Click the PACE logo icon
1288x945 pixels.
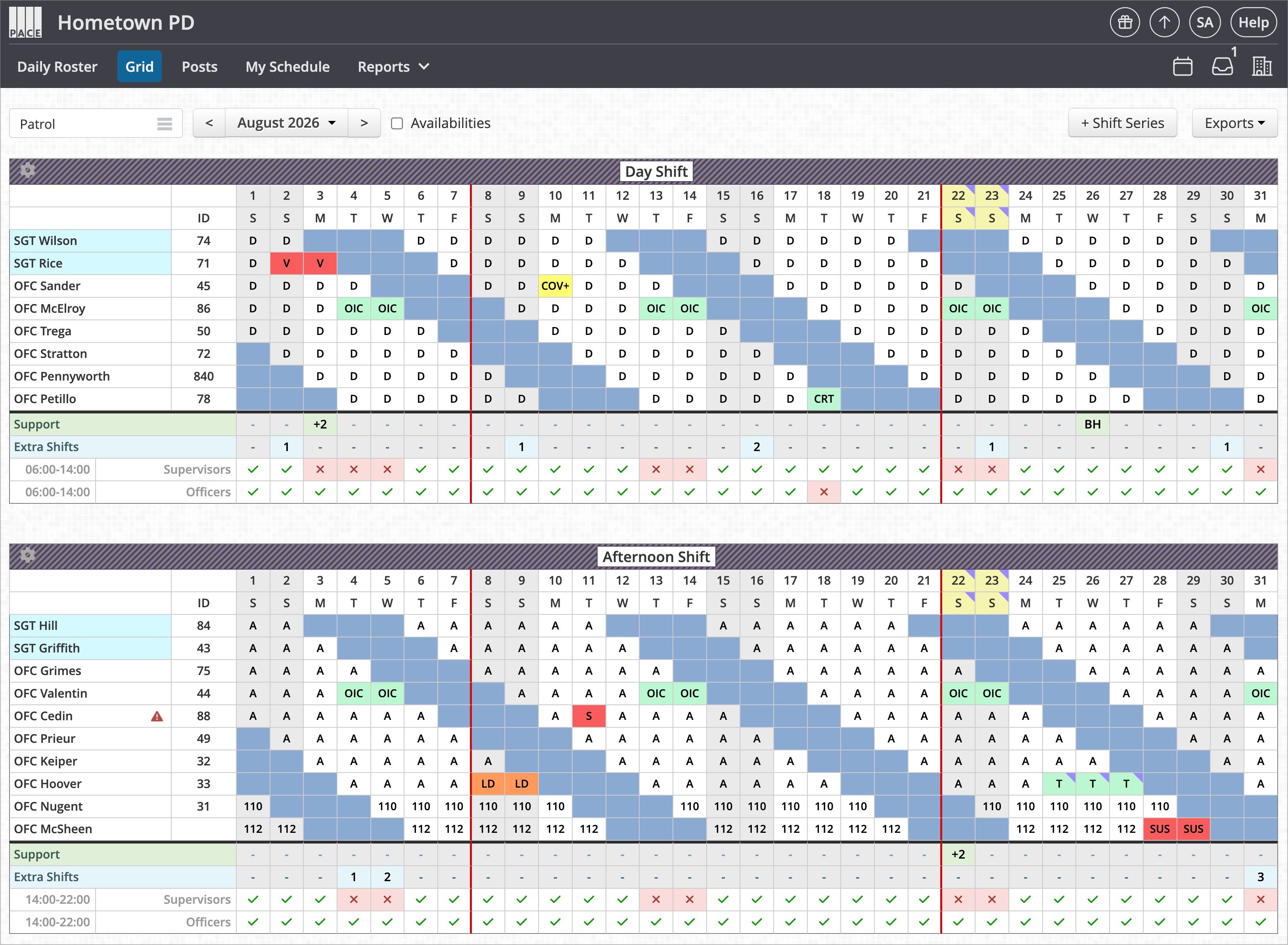pyautogui.click(x=25, y=22)
